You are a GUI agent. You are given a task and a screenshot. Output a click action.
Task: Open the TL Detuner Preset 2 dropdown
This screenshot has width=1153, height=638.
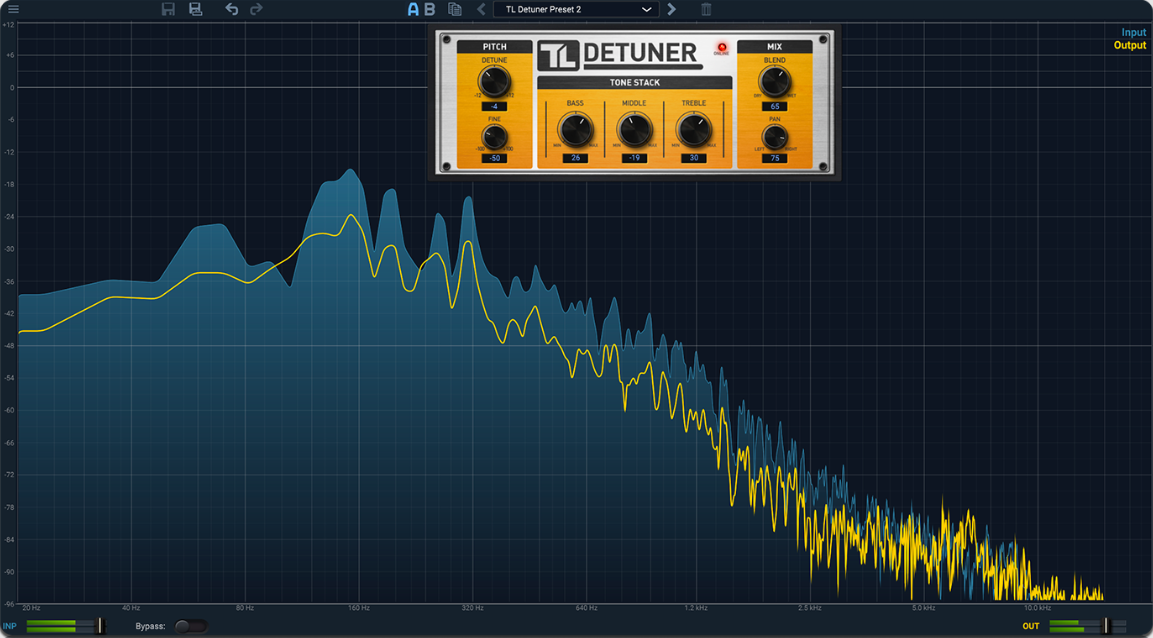(576, 10)
